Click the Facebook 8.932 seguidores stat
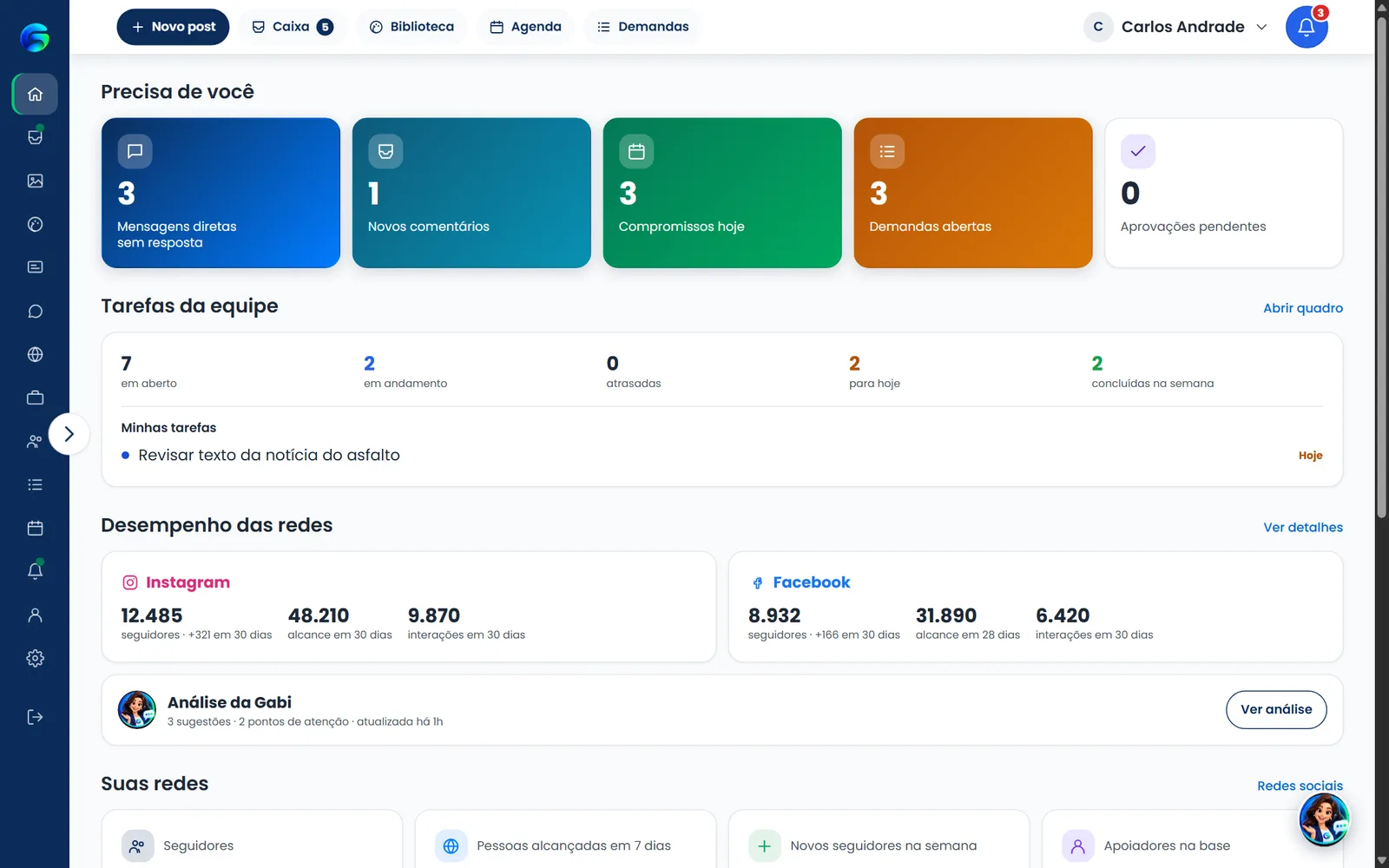The image size is (1389, 868). point(824,623)
